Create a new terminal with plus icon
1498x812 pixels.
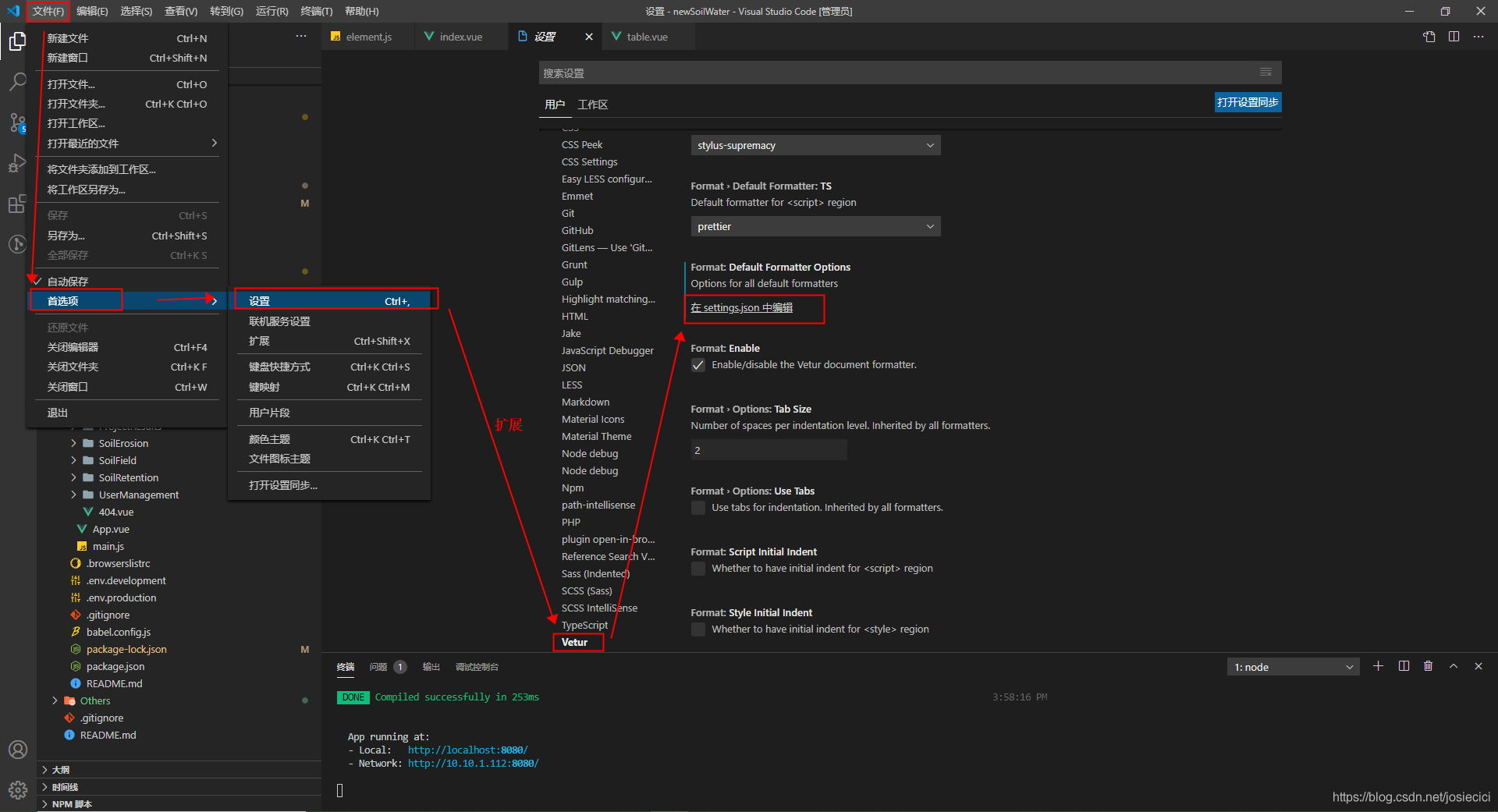[1378, 666]
